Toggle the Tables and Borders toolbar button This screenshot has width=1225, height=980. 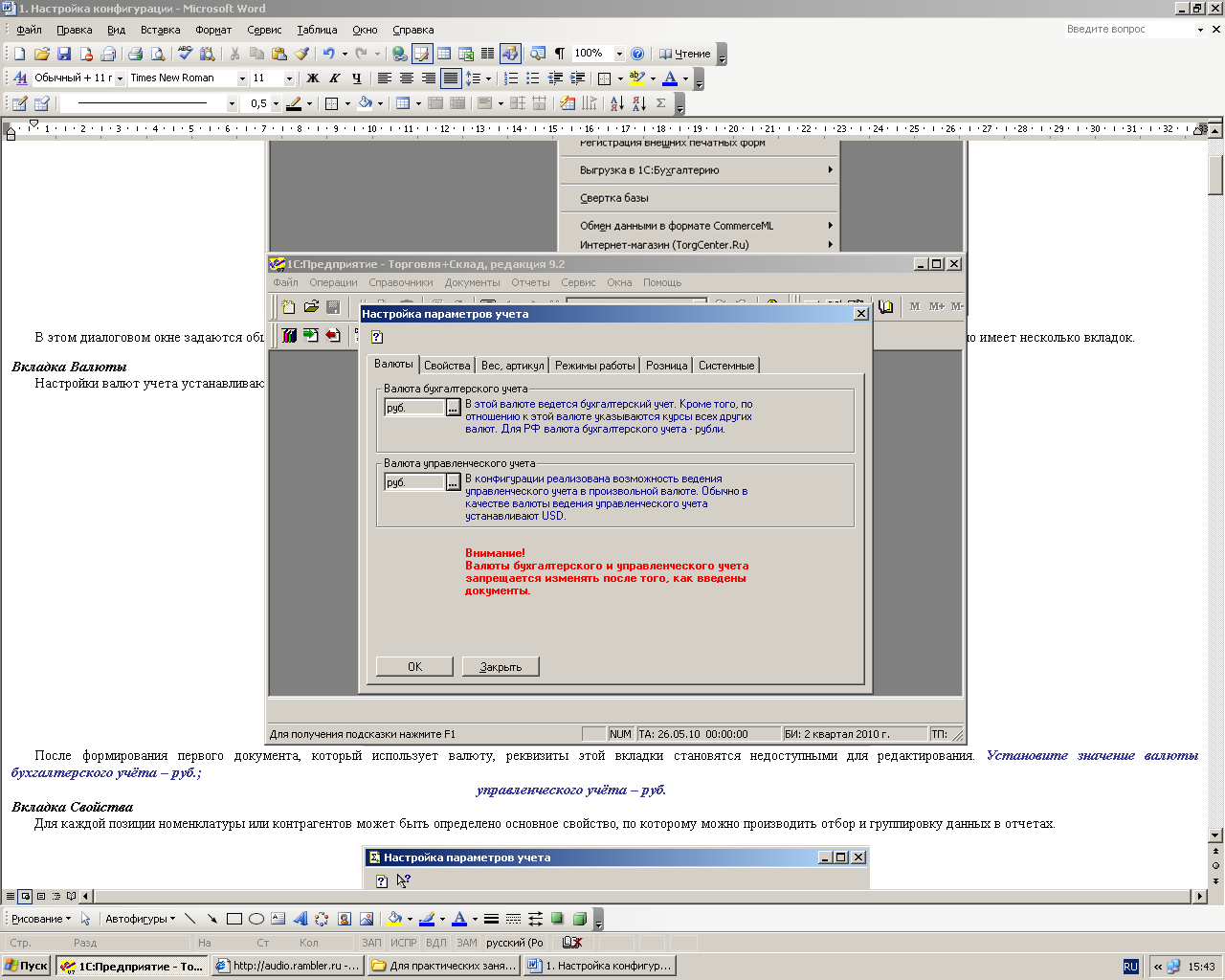(422, 54)
